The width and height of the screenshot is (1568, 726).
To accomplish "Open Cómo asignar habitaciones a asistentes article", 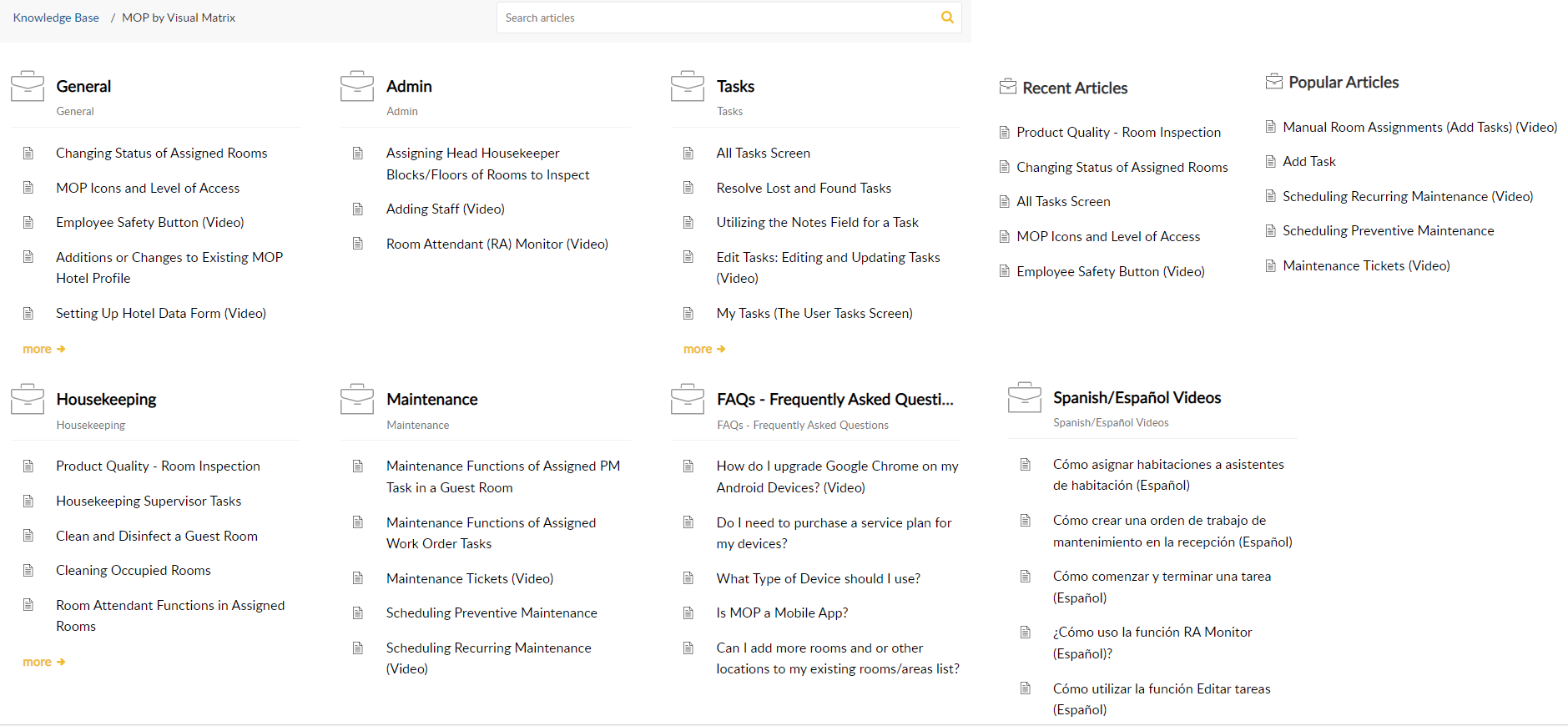I will click(x=1168, y=475).
